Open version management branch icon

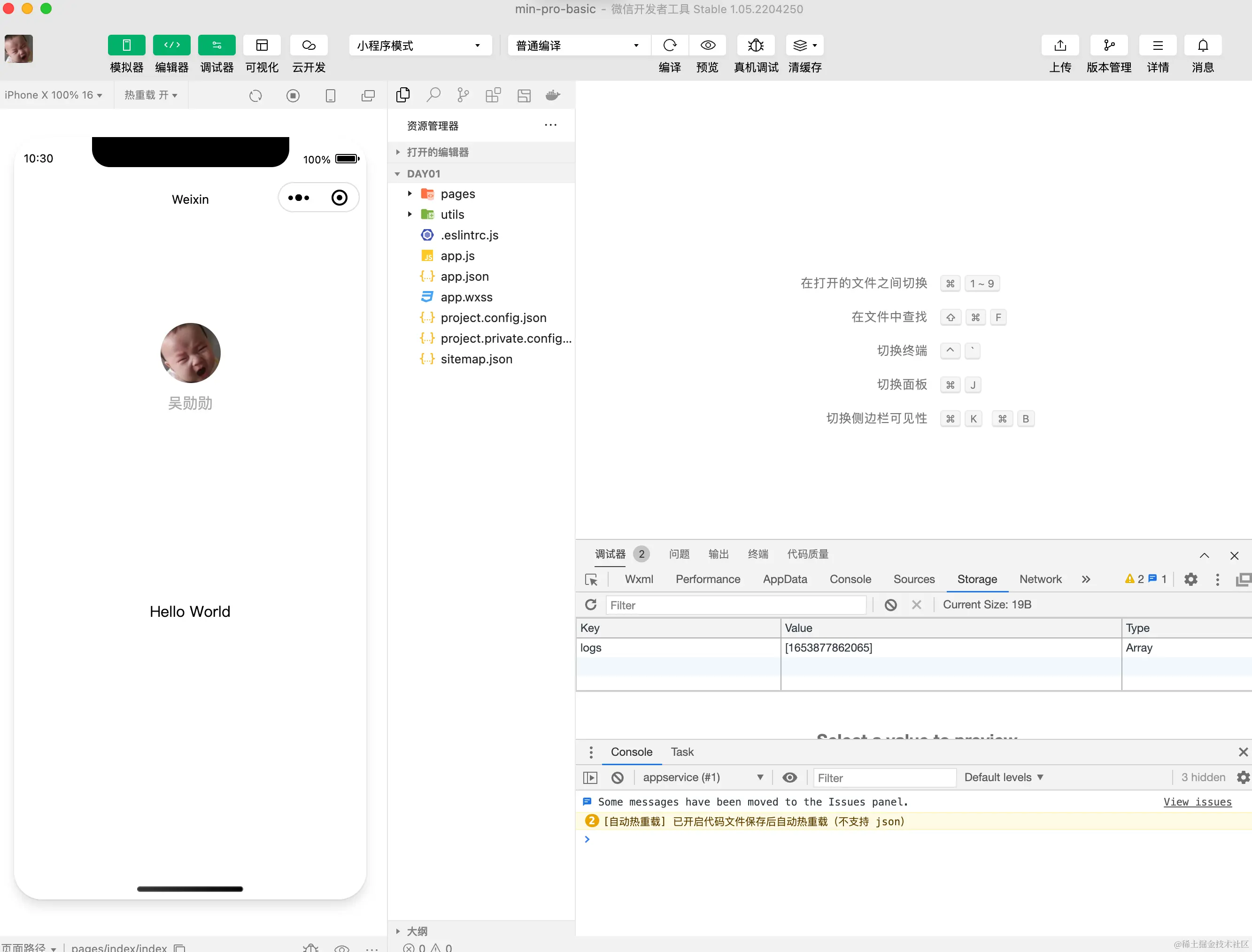[x=1109, y=46]
